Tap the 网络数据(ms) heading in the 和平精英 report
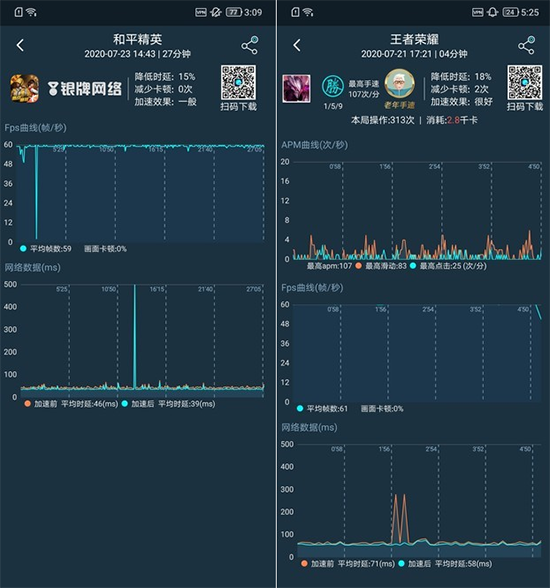Viewport: 550px width, 588px height. pyautogui.click(x=32, y=267)
